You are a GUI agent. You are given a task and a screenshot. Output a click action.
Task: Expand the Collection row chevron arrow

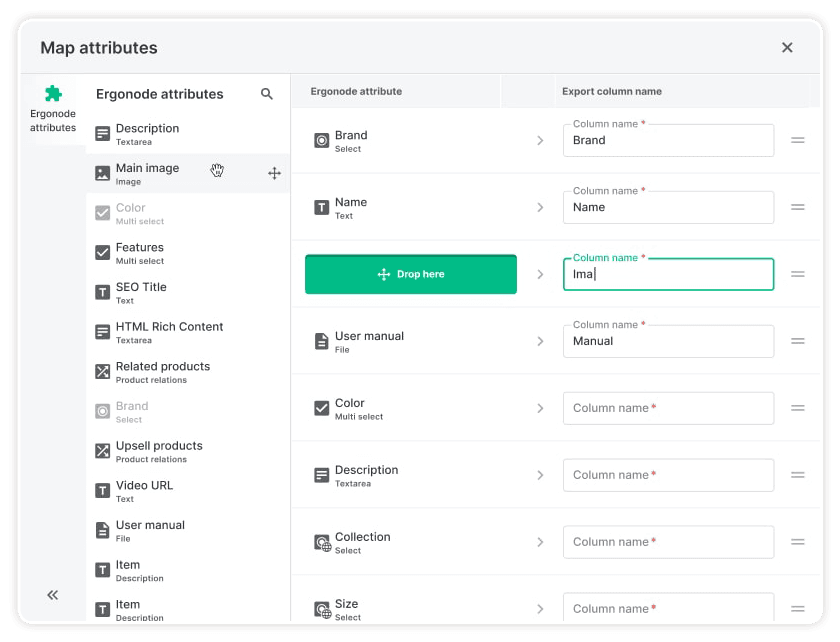pos(540,542)
